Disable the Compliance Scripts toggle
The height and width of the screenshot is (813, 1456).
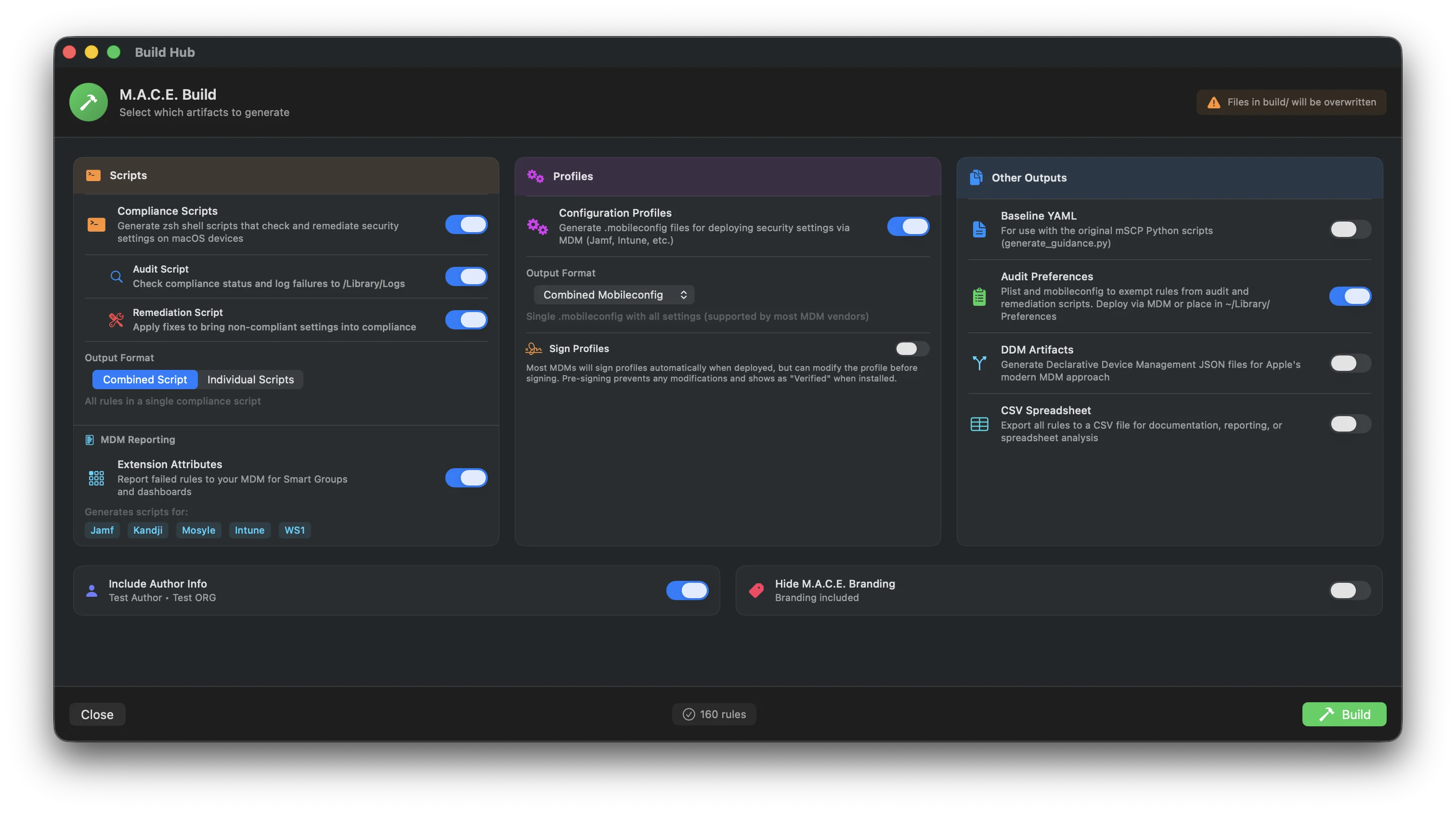tap(466, 224)
